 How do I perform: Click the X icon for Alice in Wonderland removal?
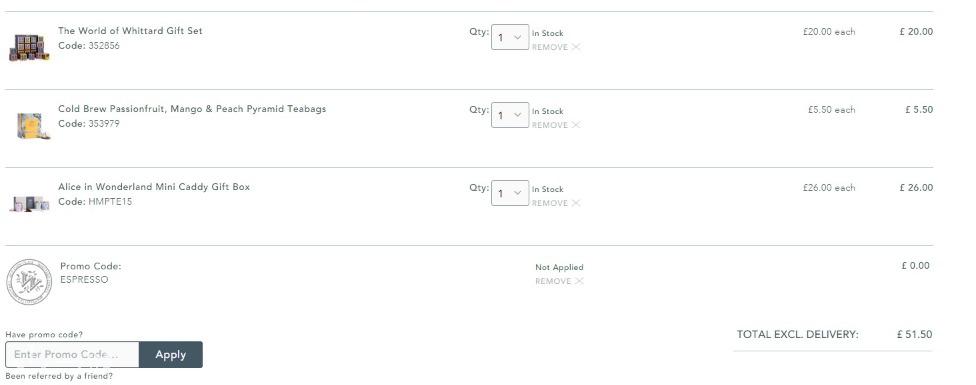pos(576,203)
